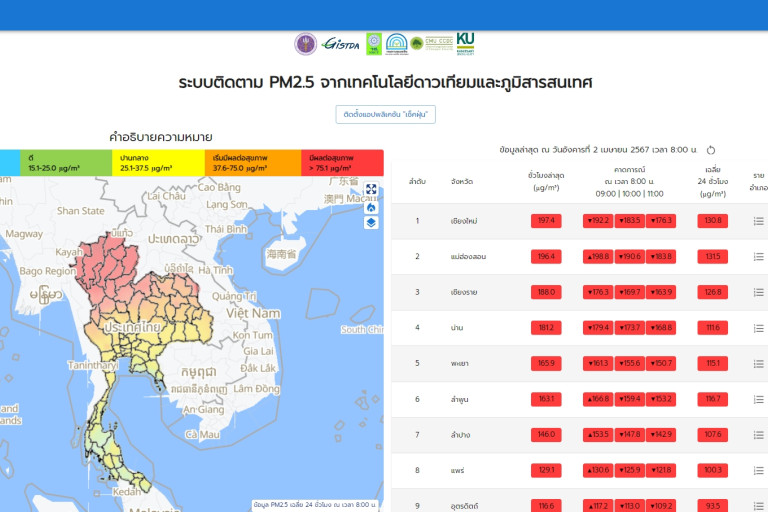This screenshot has height=512, width=768.
Task: Click the KU Kasetsart University logo
Action: click(x=465, y=43)
